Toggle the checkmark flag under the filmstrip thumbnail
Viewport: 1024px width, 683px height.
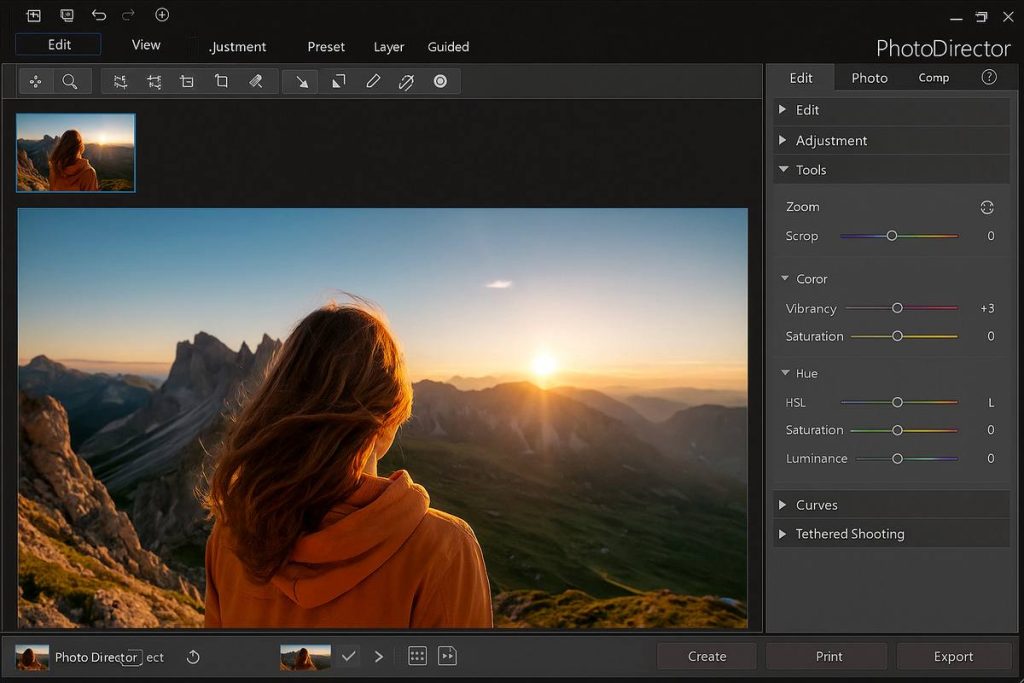tap(349, 655)
